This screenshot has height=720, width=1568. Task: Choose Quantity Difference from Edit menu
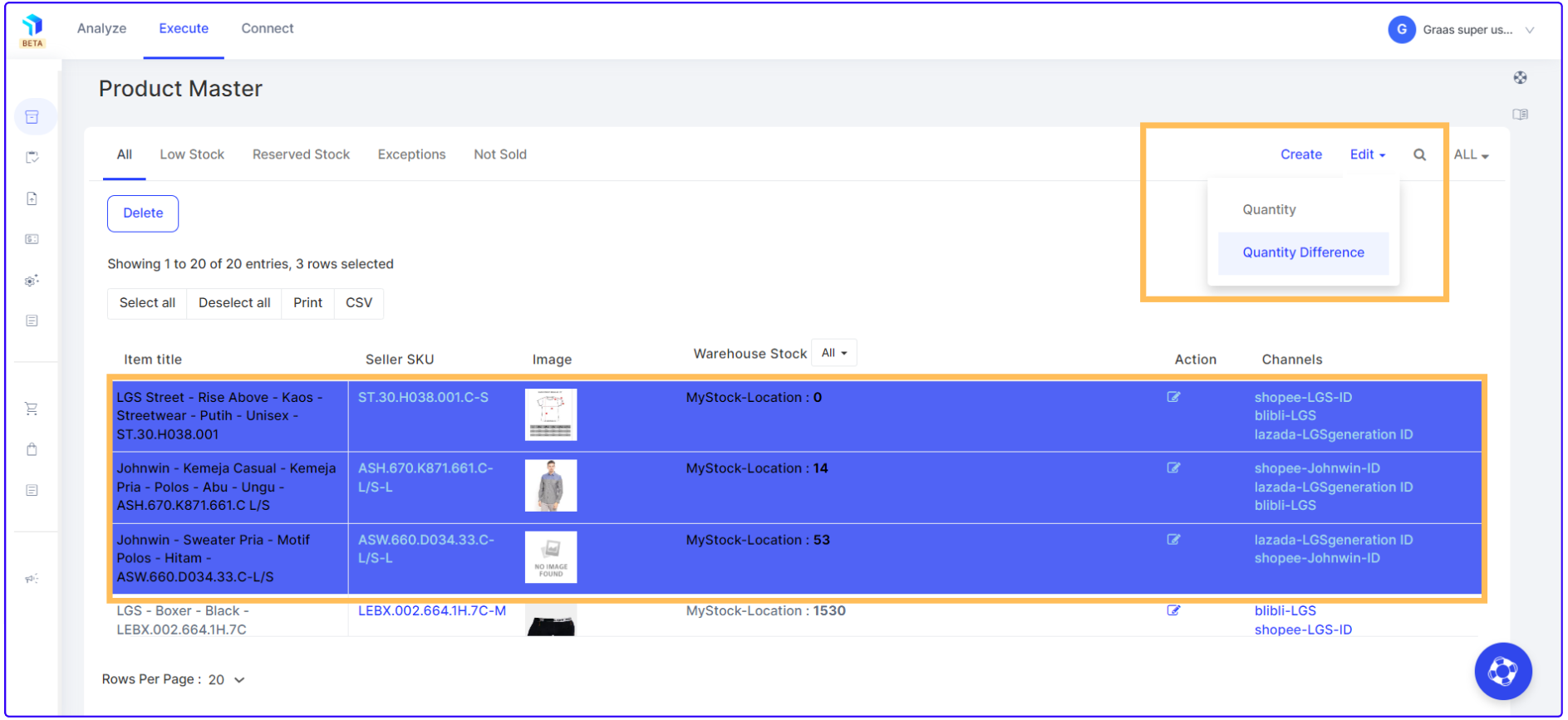point(1303,252)
